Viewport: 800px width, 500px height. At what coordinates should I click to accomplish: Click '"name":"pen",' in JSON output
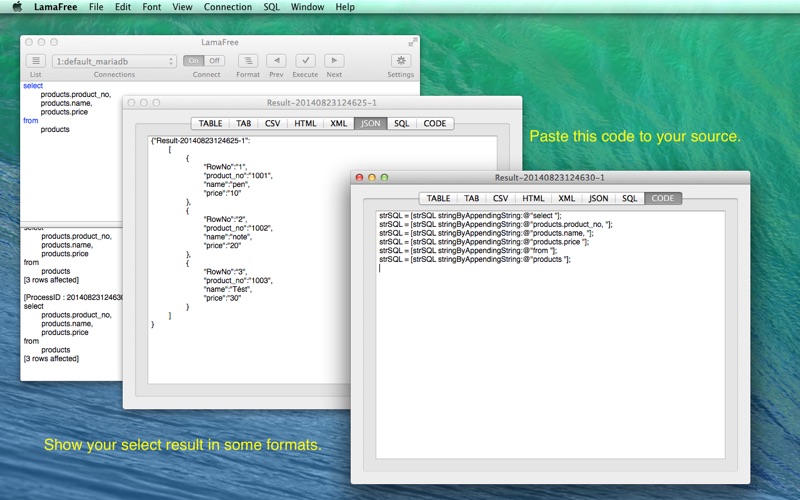click(x=227, y=184)
